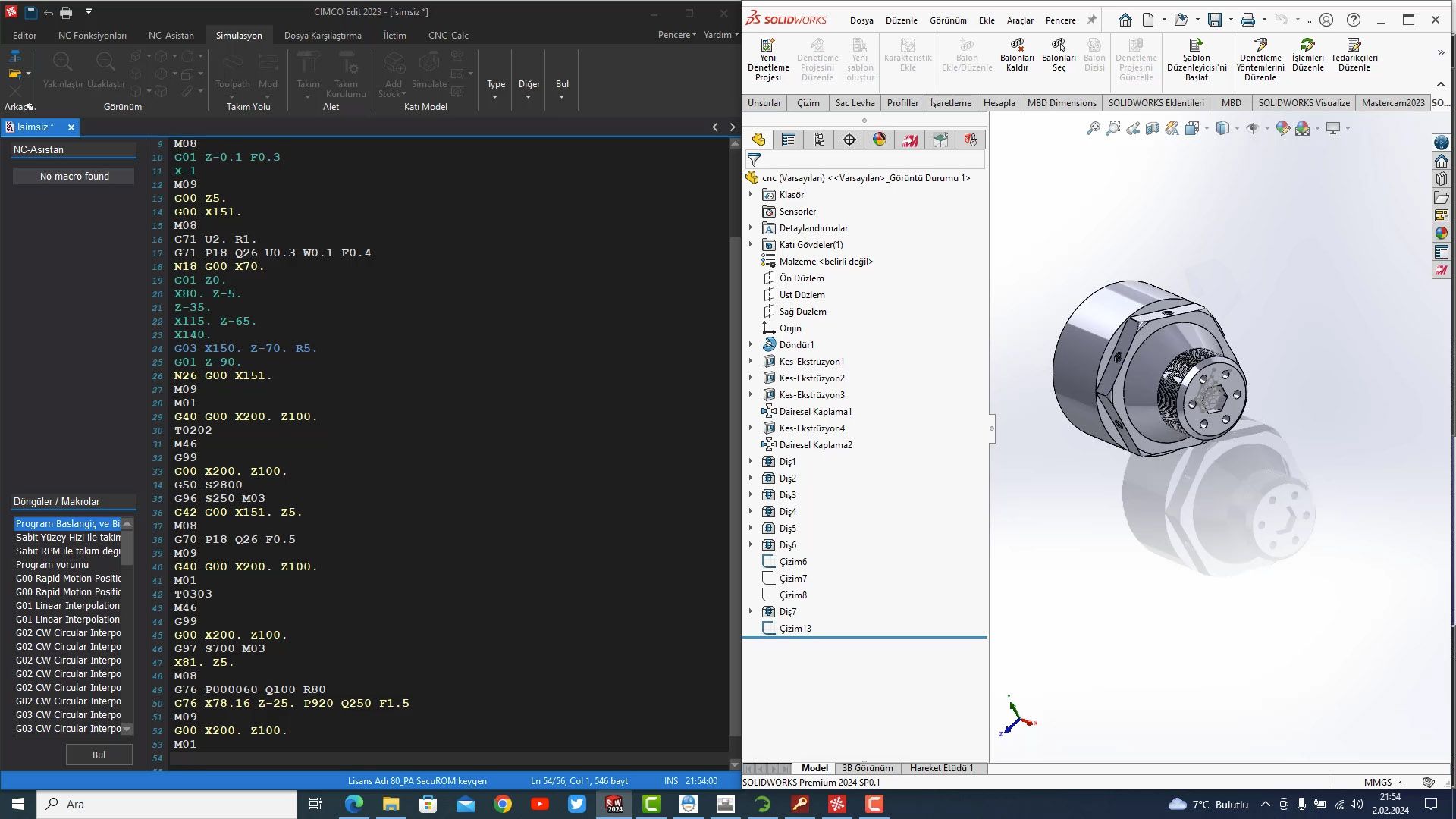Image resolution: width=1456 pixels, height=819 pixels.
Task: Open the Pencere dropdown in CIMCO
Action: pos(676,35)
